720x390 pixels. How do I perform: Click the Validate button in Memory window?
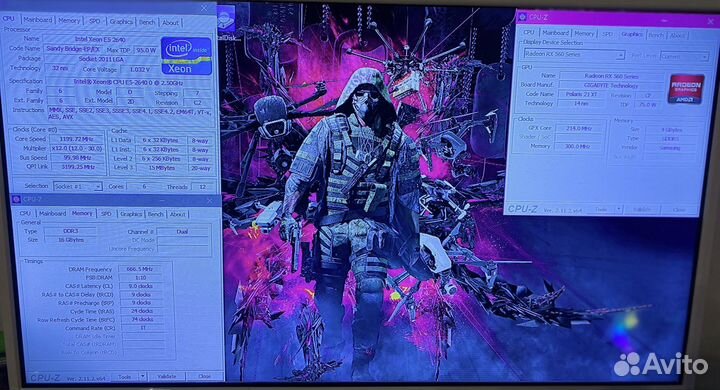(x=167, y=376)
